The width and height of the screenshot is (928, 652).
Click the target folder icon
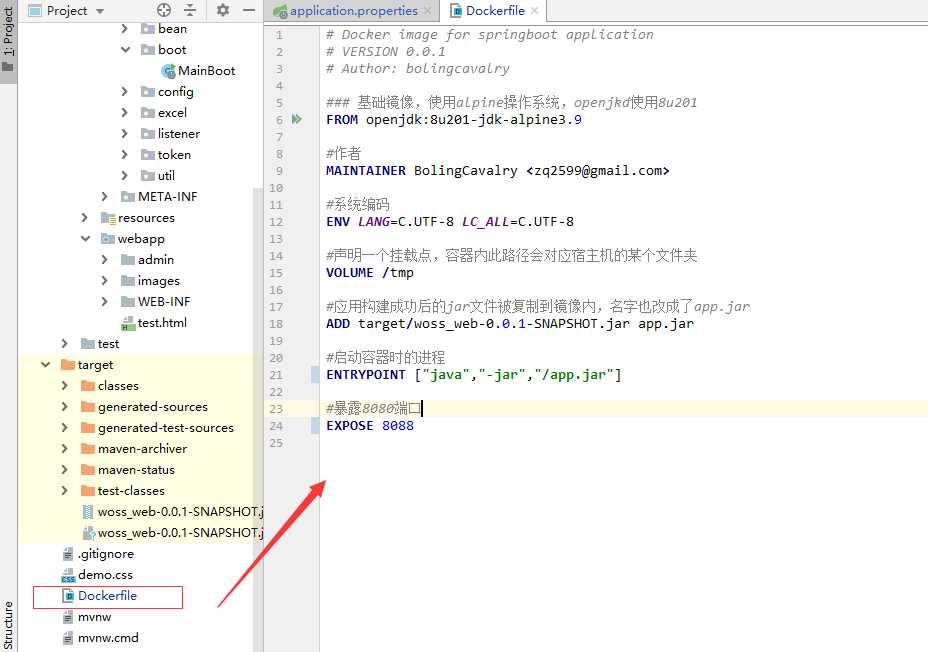[67, 364]
